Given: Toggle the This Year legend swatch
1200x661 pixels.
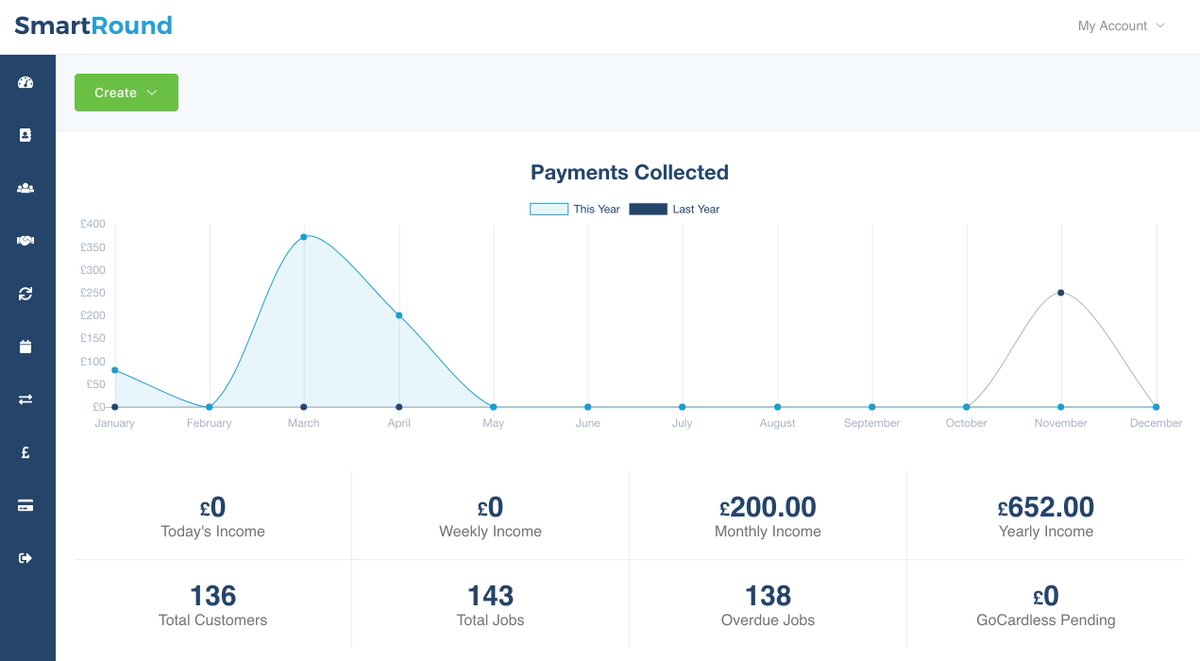Looking at the screenshot, I should click(548, 209).
